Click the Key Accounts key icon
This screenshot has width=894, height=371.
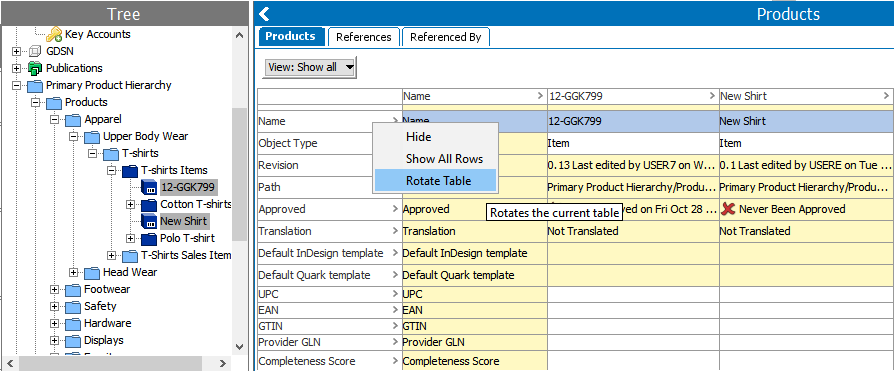(54, 34)
